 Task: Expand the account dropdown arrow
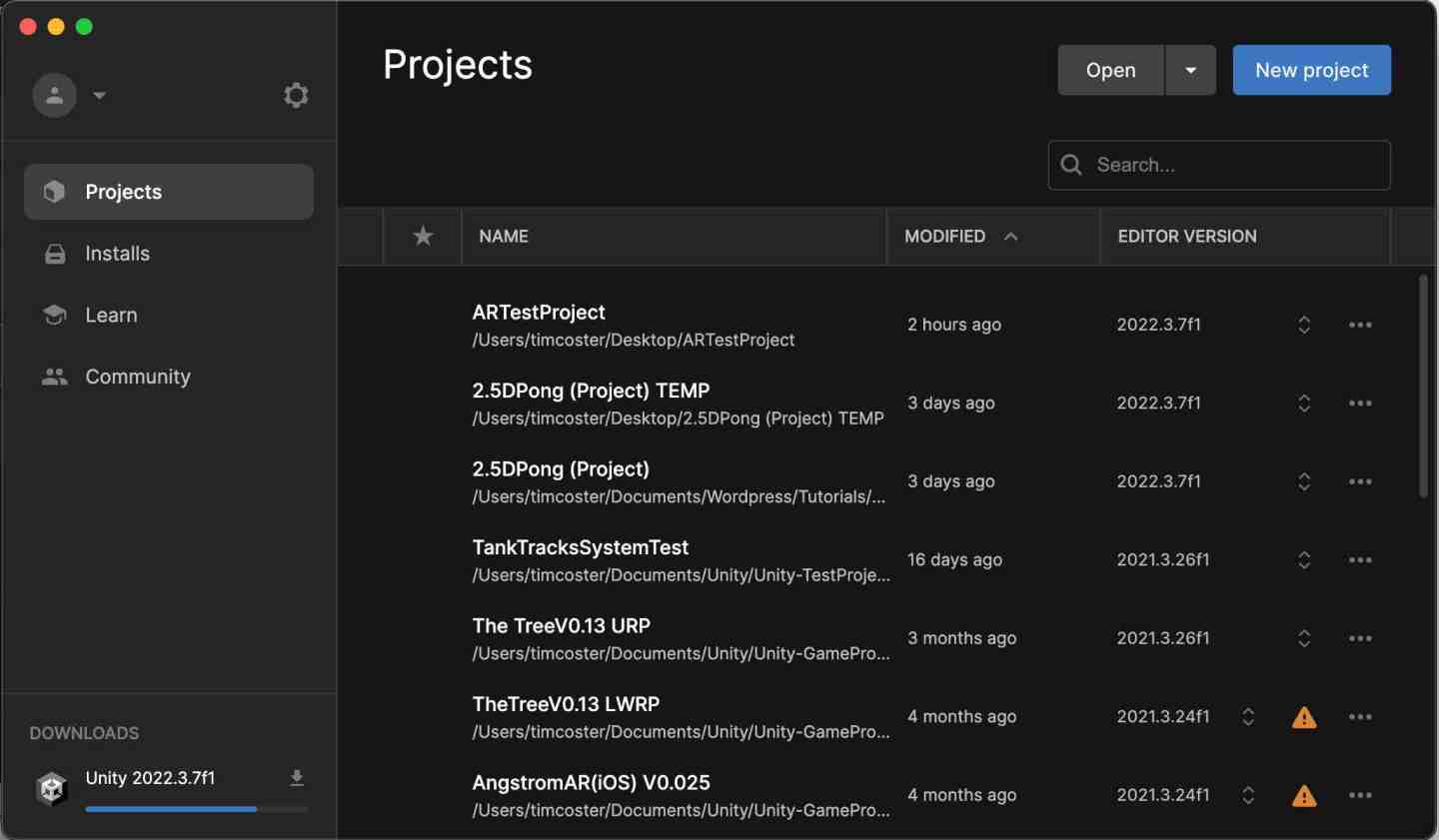point(99,96)
